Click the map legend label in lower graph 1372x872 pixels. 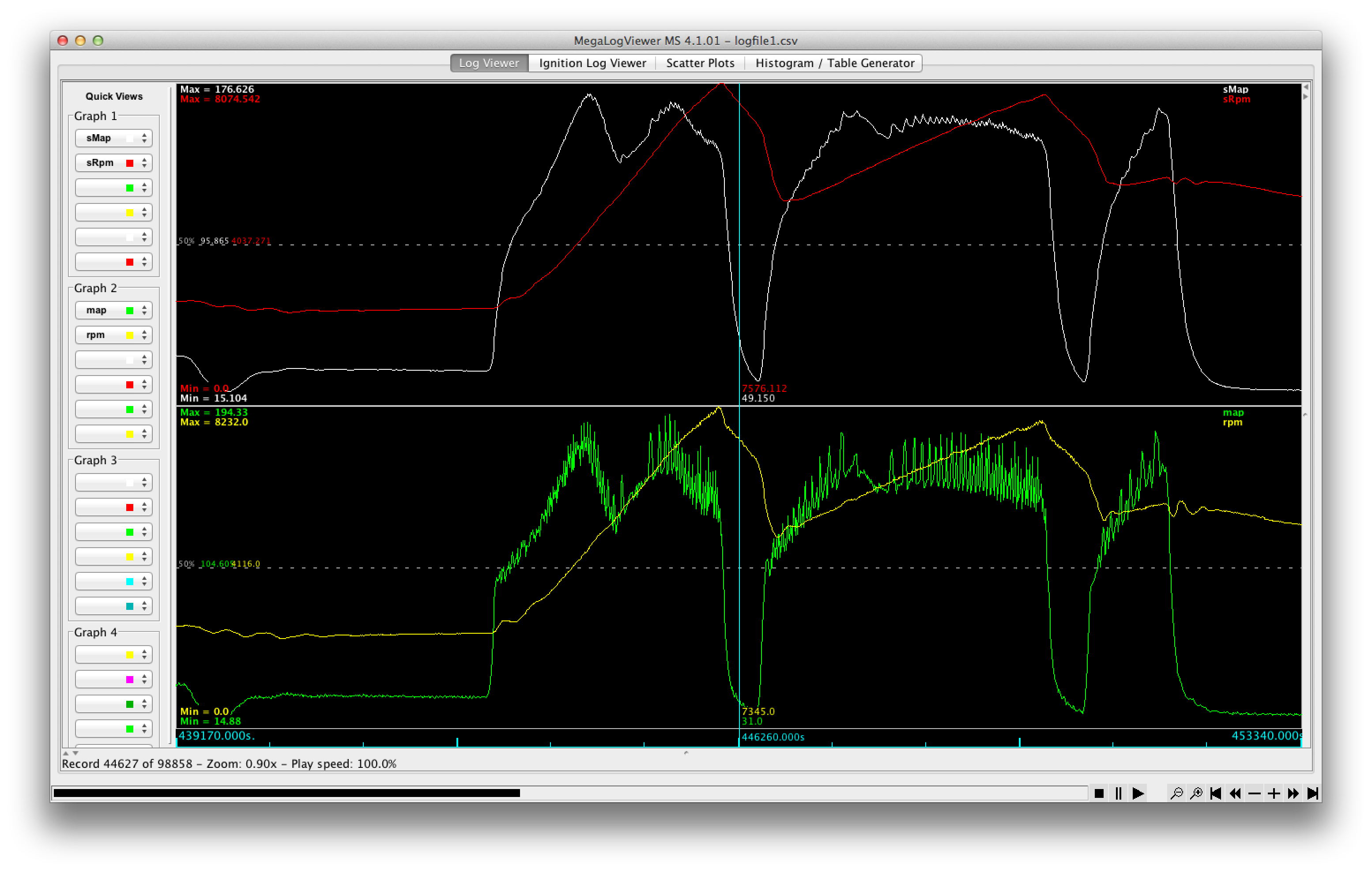point(1233,413)
